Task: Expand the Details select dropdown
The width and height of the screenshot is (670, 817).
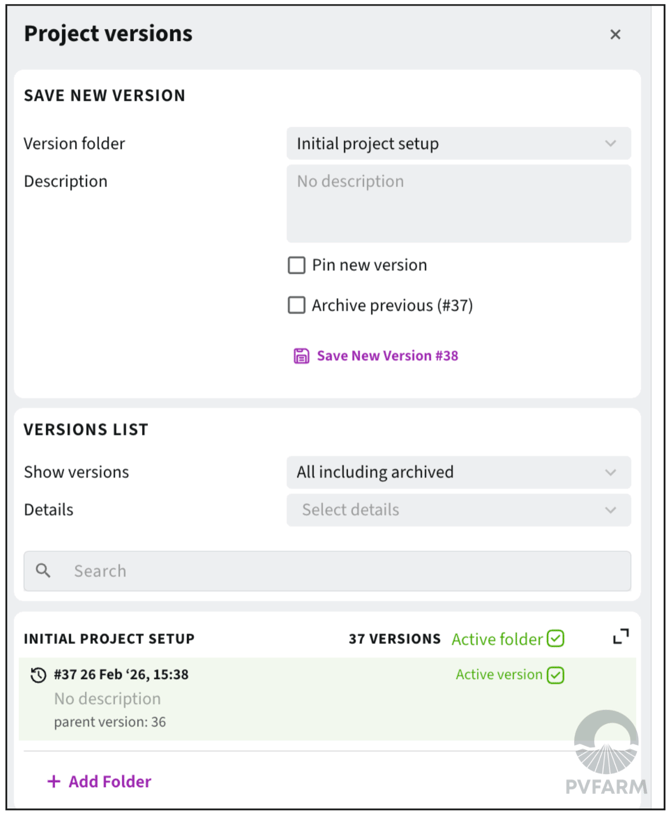Action: point(458,510)
